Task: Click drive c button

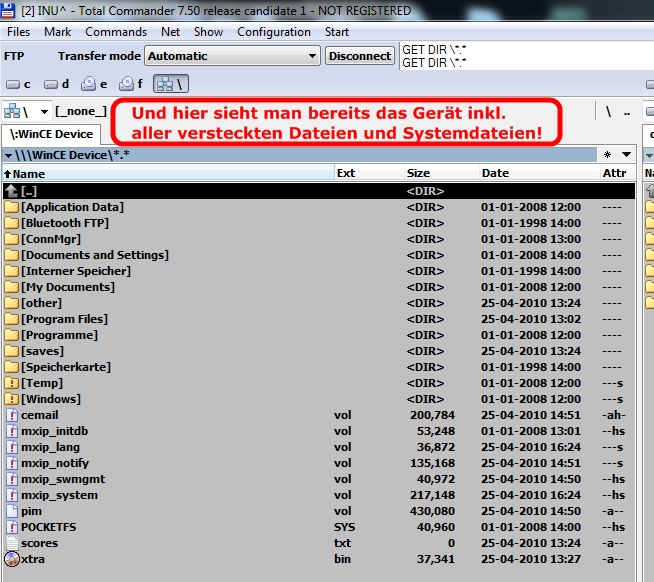Action: (x=18, y=84)
